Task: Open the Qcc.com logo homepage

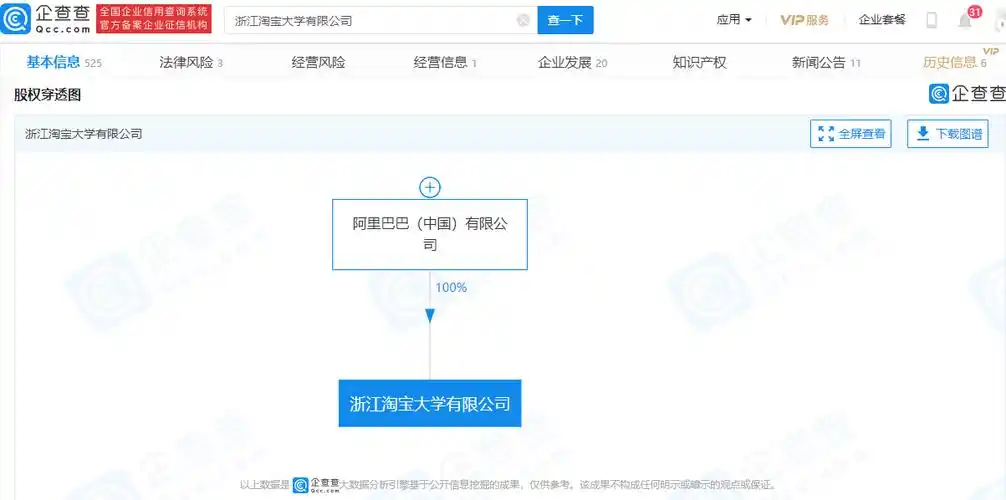Action: (46, 19)
